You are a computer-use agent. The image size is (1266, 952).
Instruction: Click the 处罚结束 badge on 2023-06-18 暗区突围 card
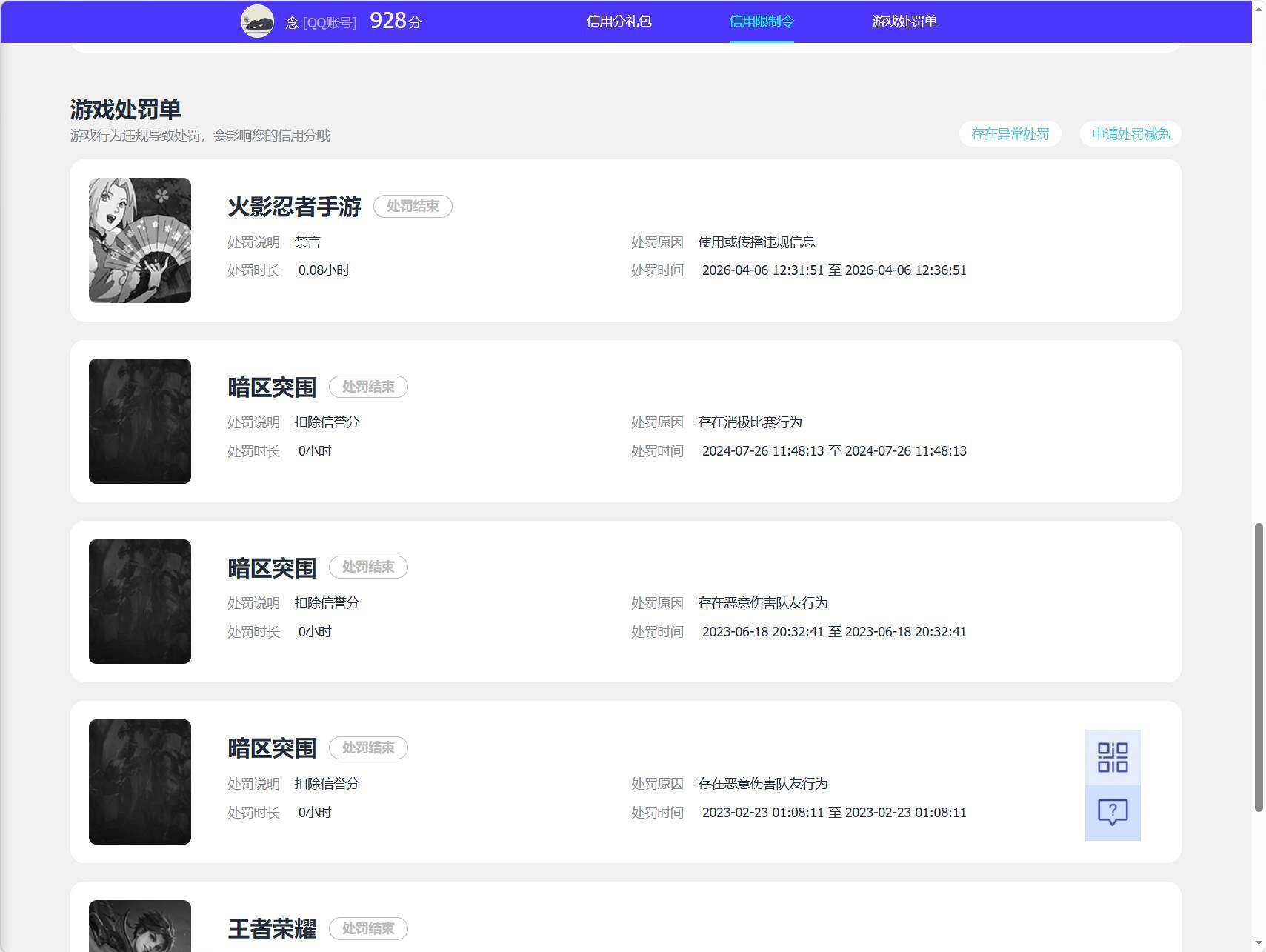368,567
